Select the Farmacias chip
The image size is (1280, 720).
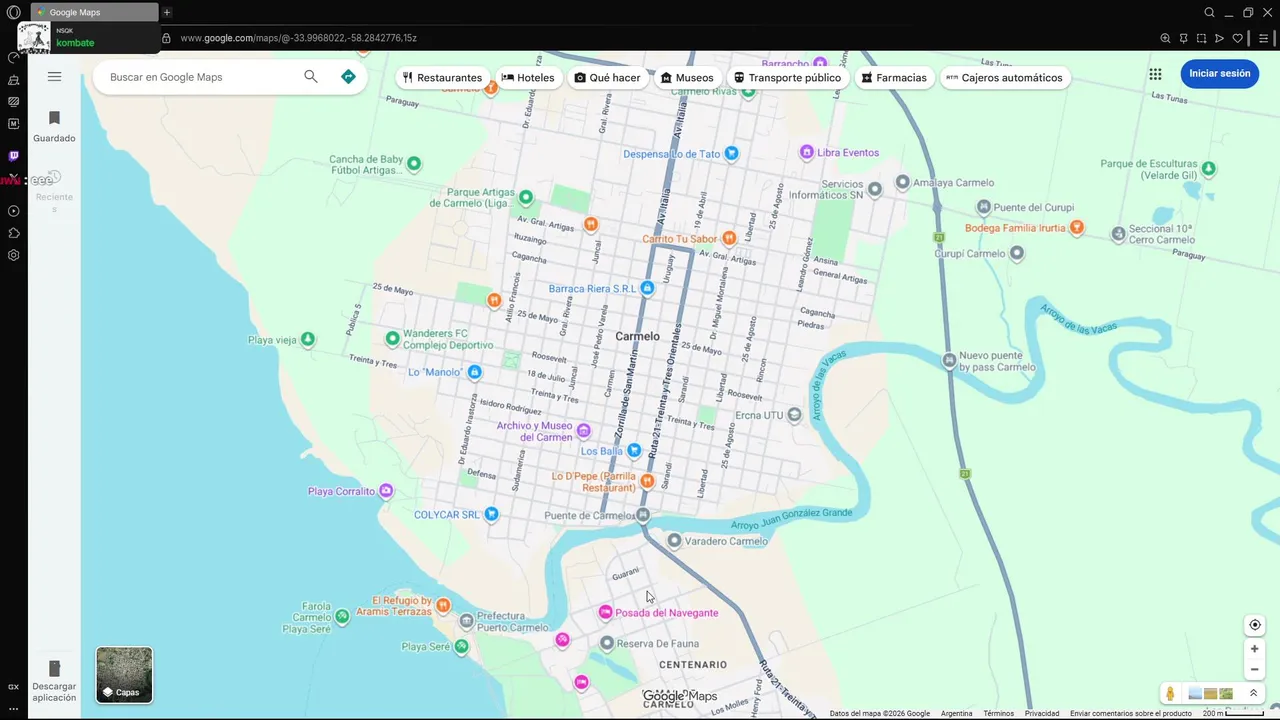click(x=894, y=78)
